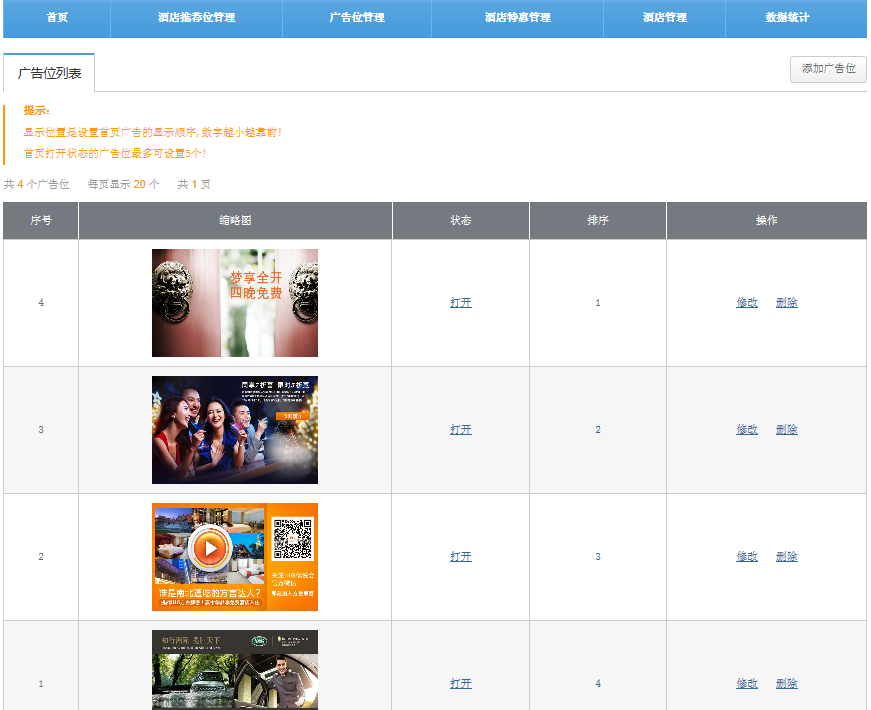Click the tip line starting with 首页打开状态
The height and width of the screenshot is (710, 871).
click(x=114, y=153)
